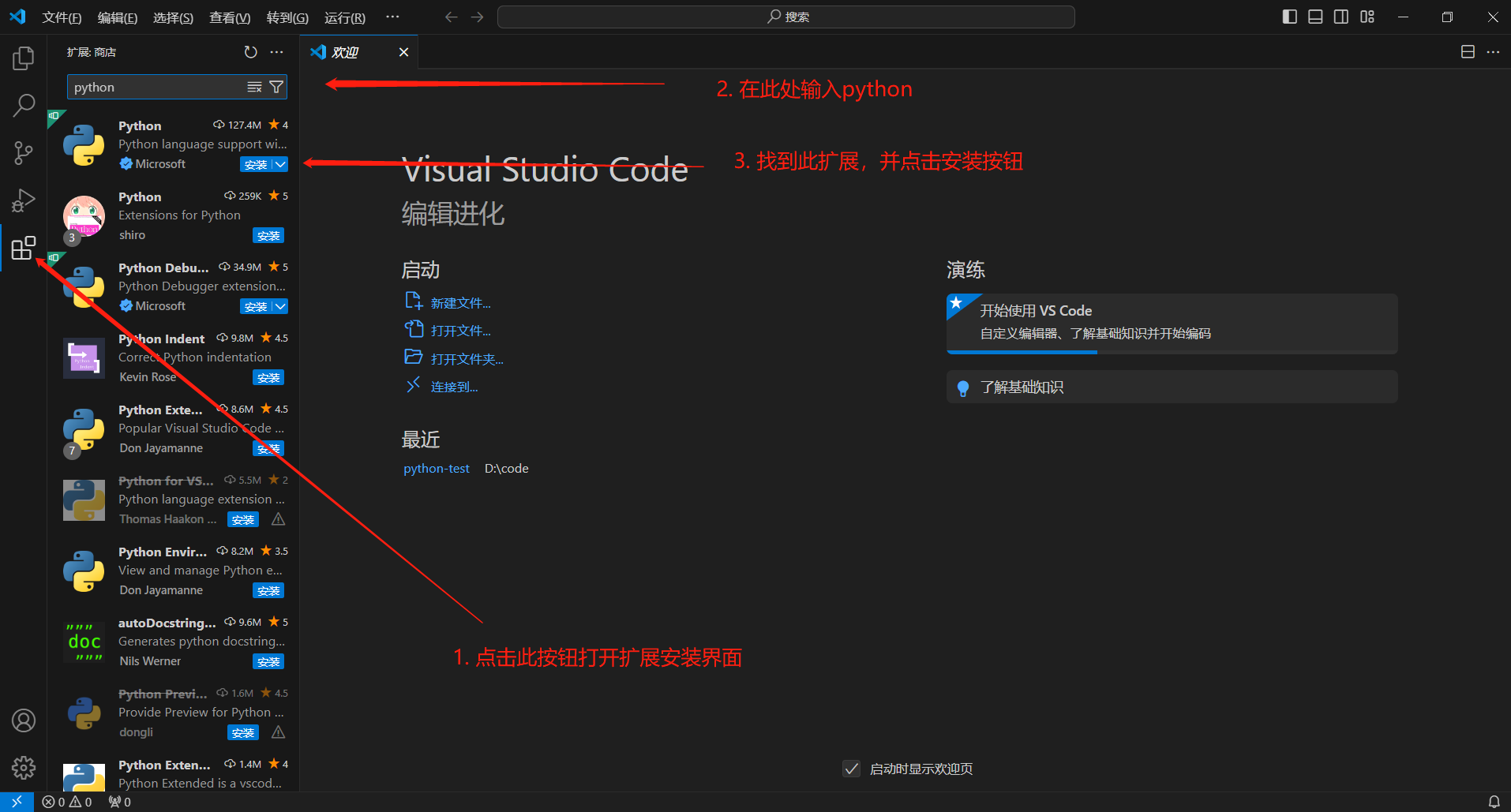The height and width of the screenshot is (812, 1511).
Task: Open the Manage gear icon
Action: tap(24, 768)
